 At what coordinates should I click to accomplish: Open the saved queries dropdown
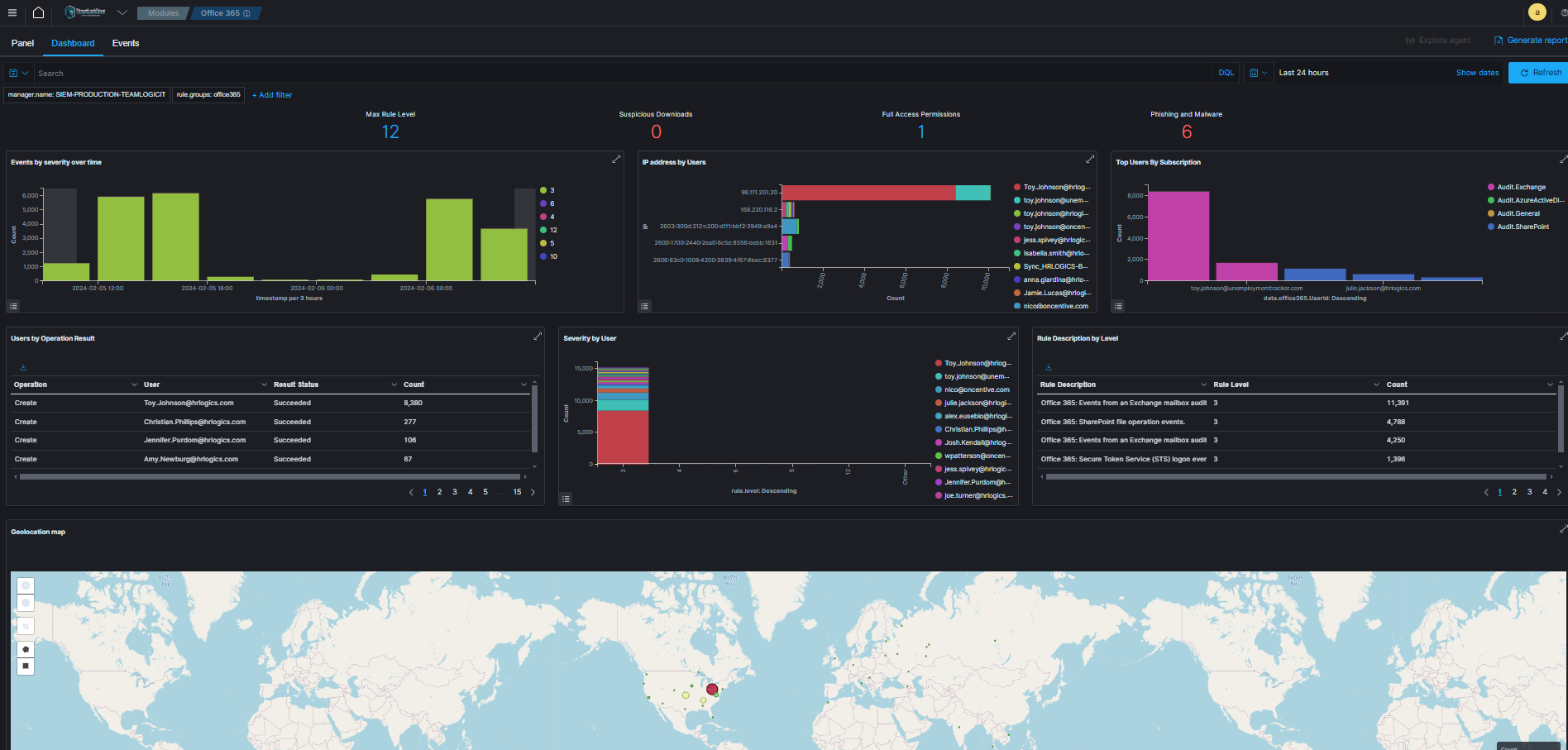[x=19, y=73]
